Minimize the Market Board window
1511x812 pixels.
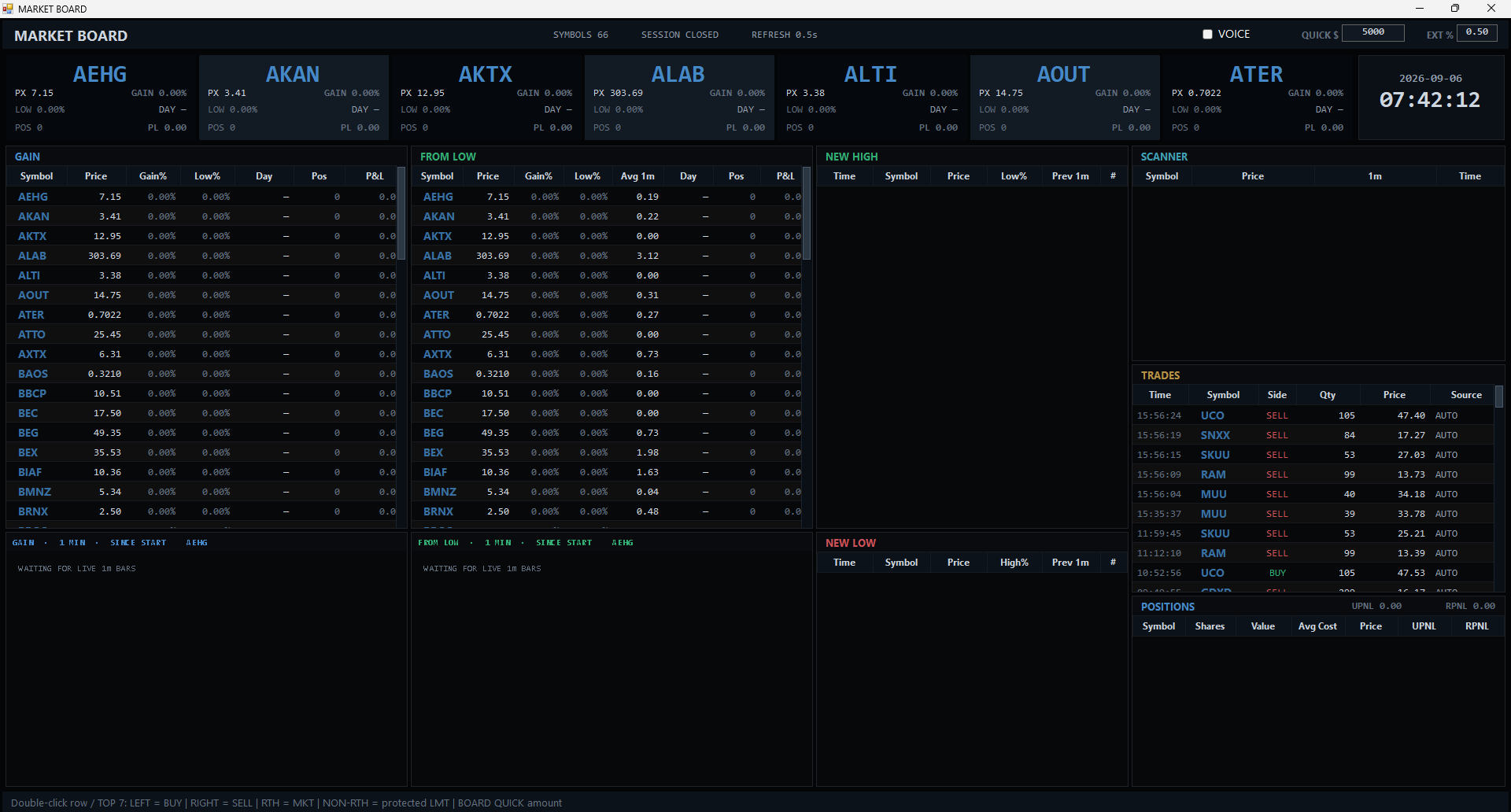tap(1420, 9)
